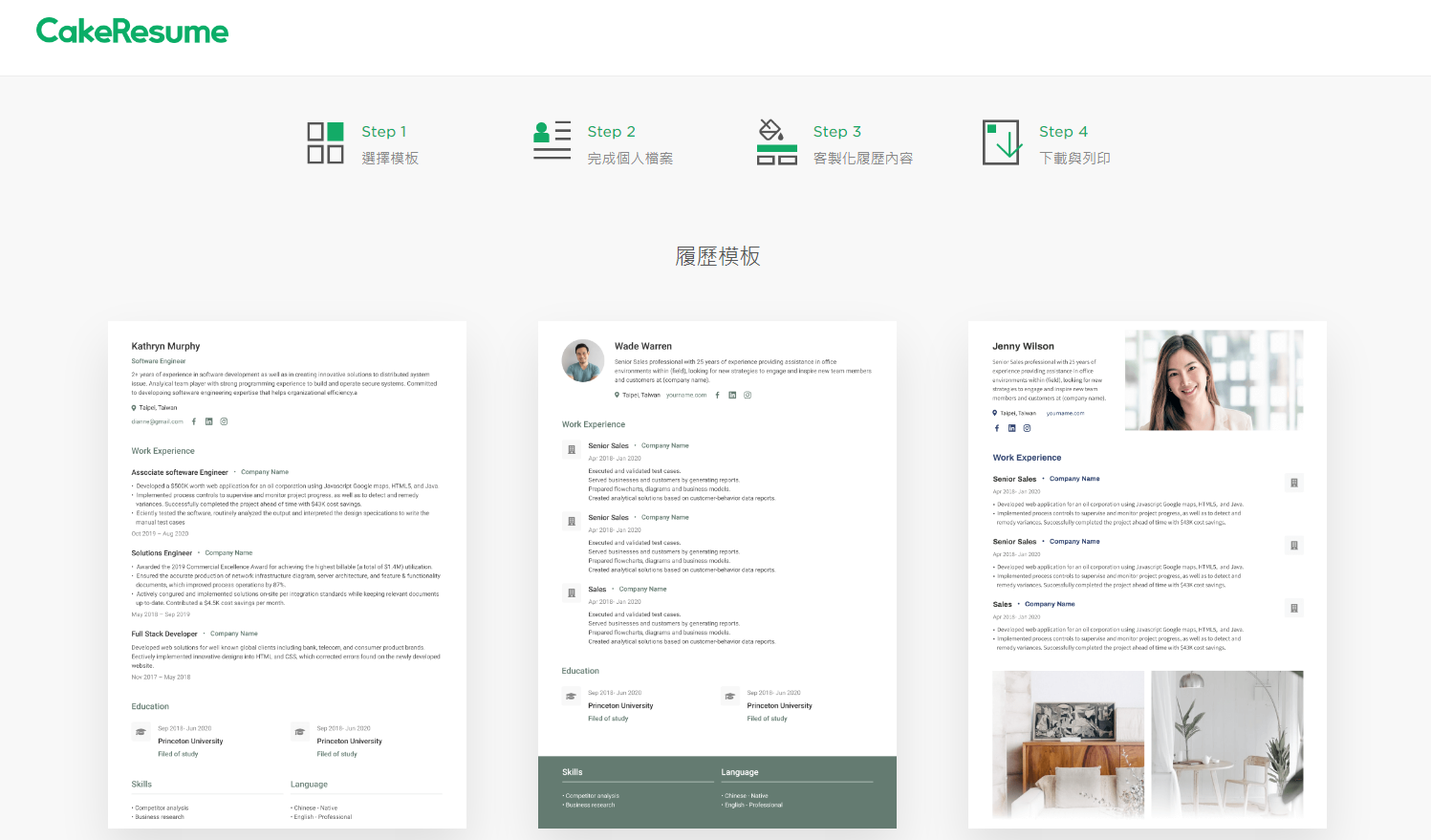
Task: Click the 履歷模板 heading
Action: coord(717,256)
